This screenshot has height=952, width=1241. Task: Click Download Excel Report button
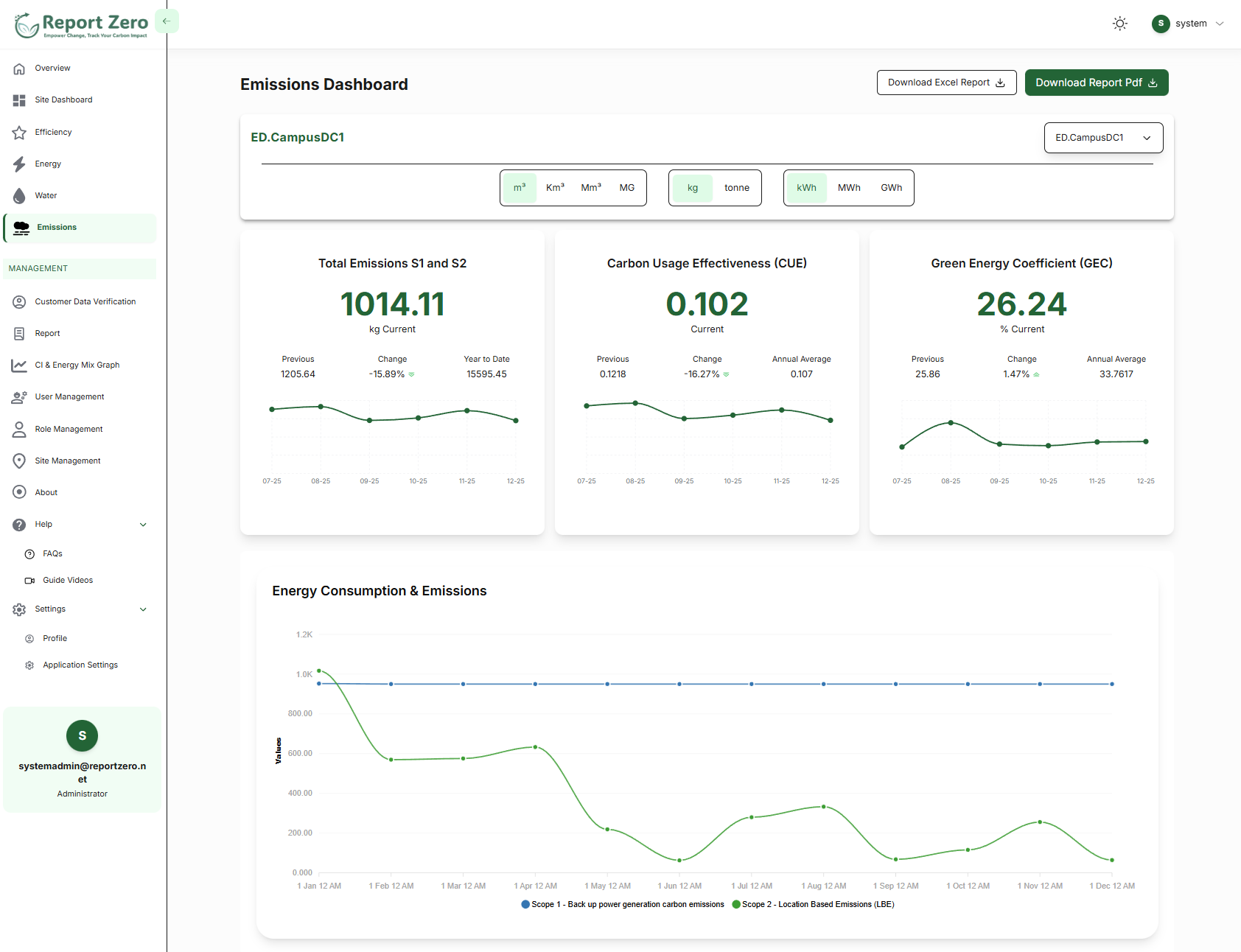[946, 83]
